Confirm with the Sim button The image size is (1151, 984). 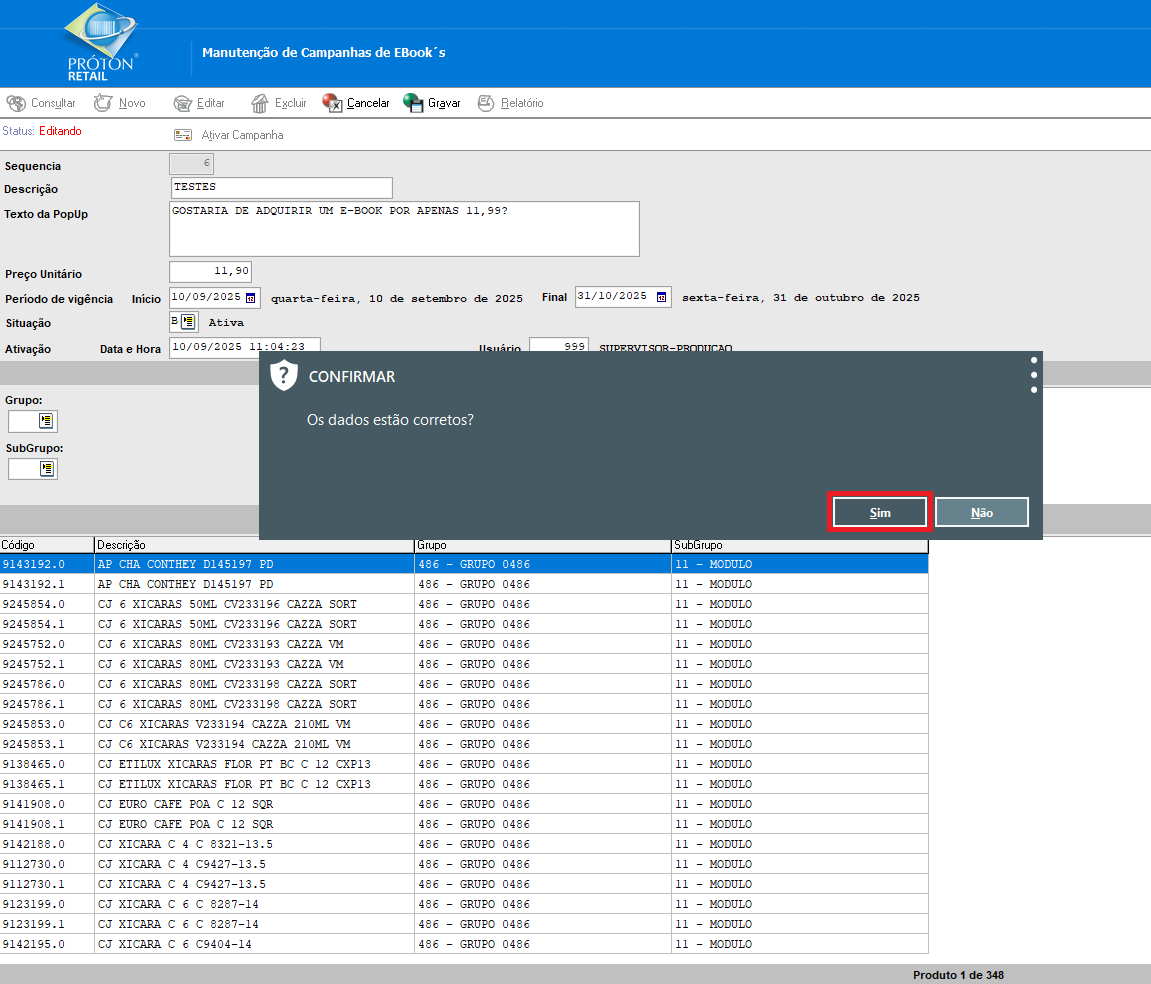coord(879,513)
